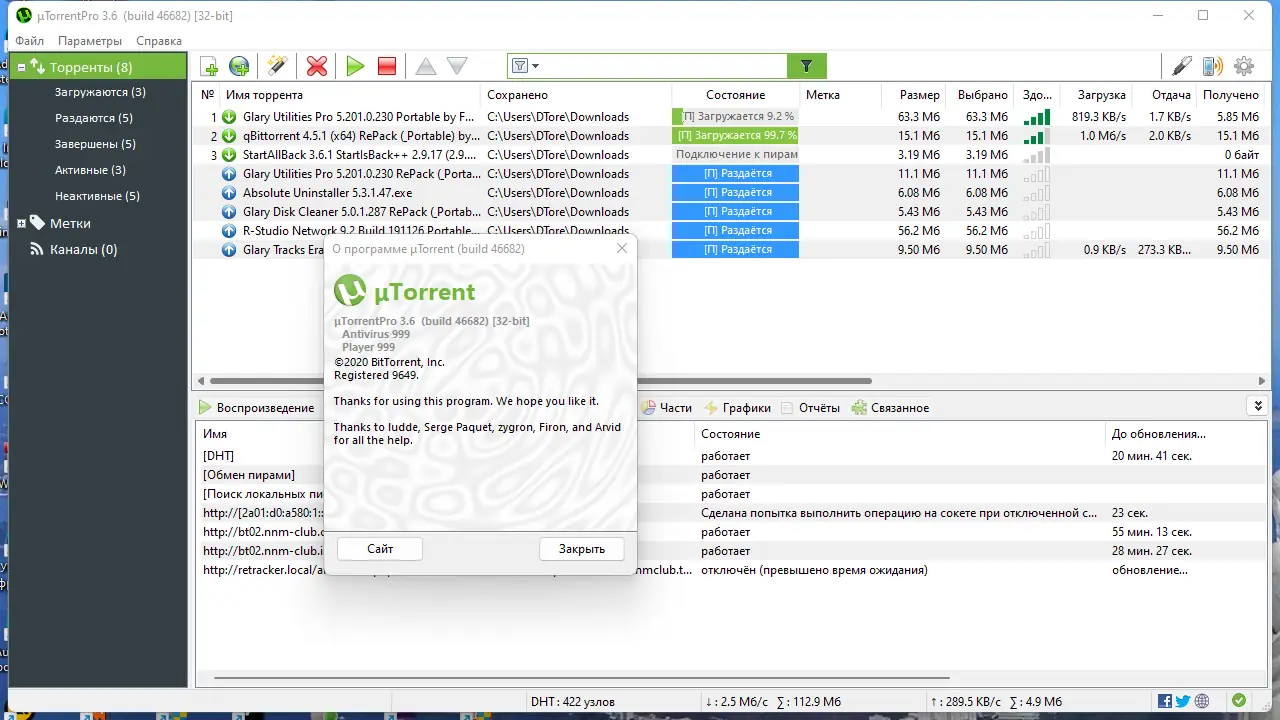Switch to the Воспроизведение tab
This screenshot has height=720, width=1280.
click(x=256, y=408)
